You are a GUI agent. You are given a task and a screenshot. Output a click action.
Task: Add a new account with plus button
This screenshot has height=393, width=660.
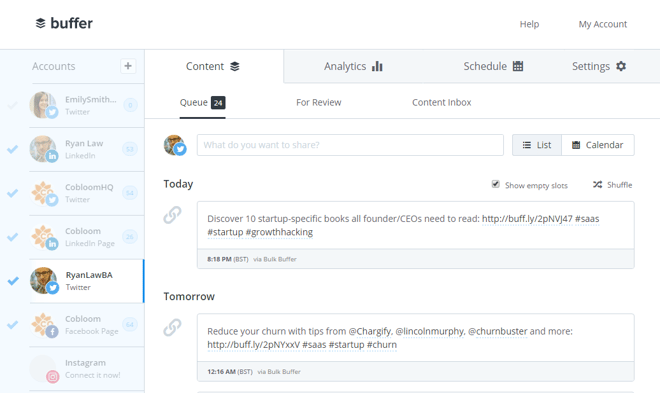point(128,66)
